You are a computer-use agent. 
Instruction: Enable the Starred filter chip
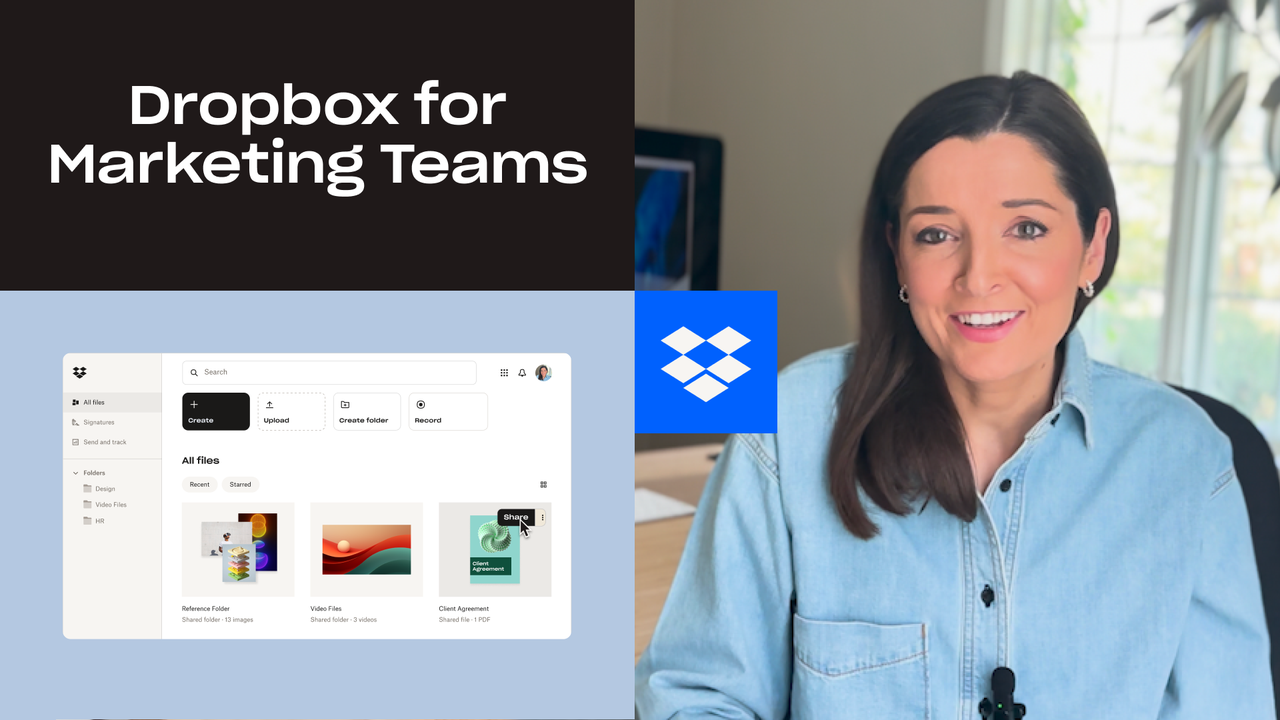(x=240, y=484)
